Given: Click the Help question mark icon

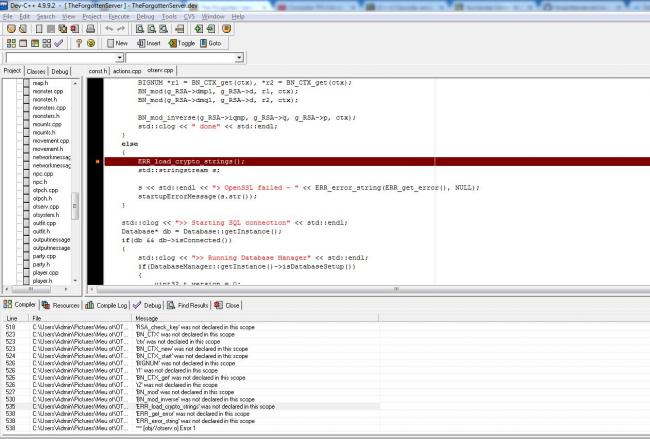Looking at the screenshot, I should pos(77,43).
